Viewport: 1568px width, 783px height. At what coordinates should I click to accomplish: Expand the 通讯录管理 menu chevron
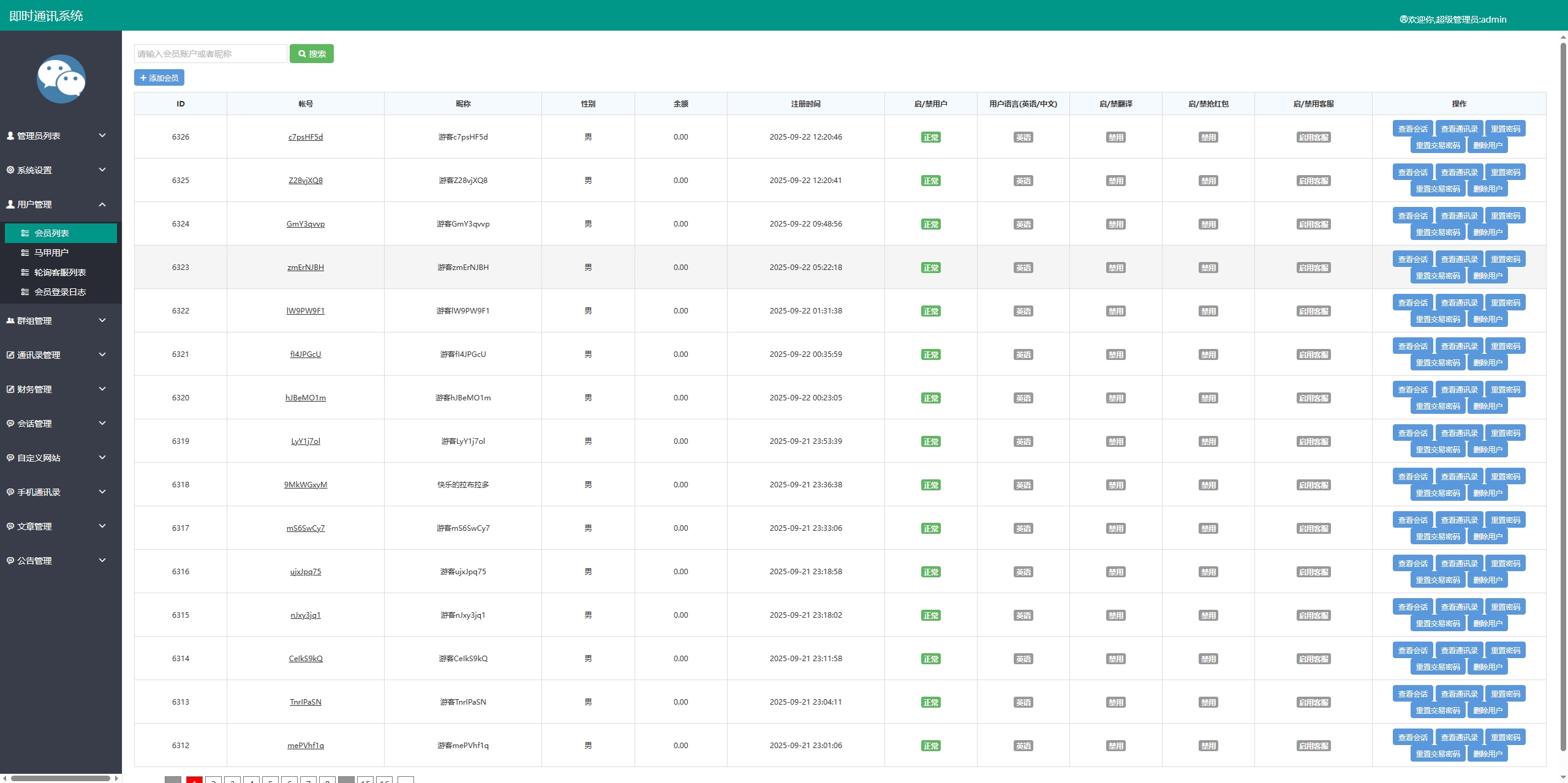pyautogui.click(x=102, y=354)
